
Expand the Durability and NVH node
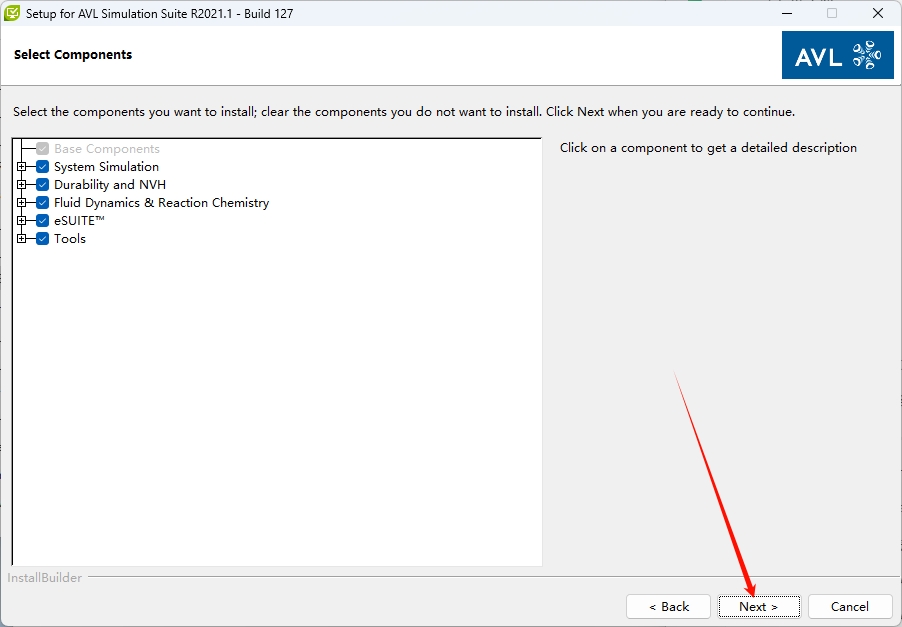22,185
